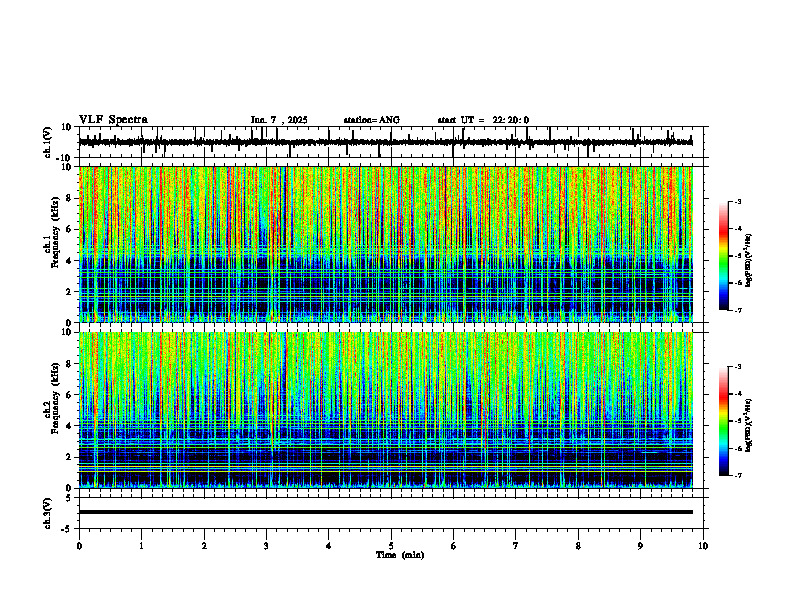Click the "-7" label on ch.2 colorbar
This screenshot has height=612, width=792.
tap(737, 475)
